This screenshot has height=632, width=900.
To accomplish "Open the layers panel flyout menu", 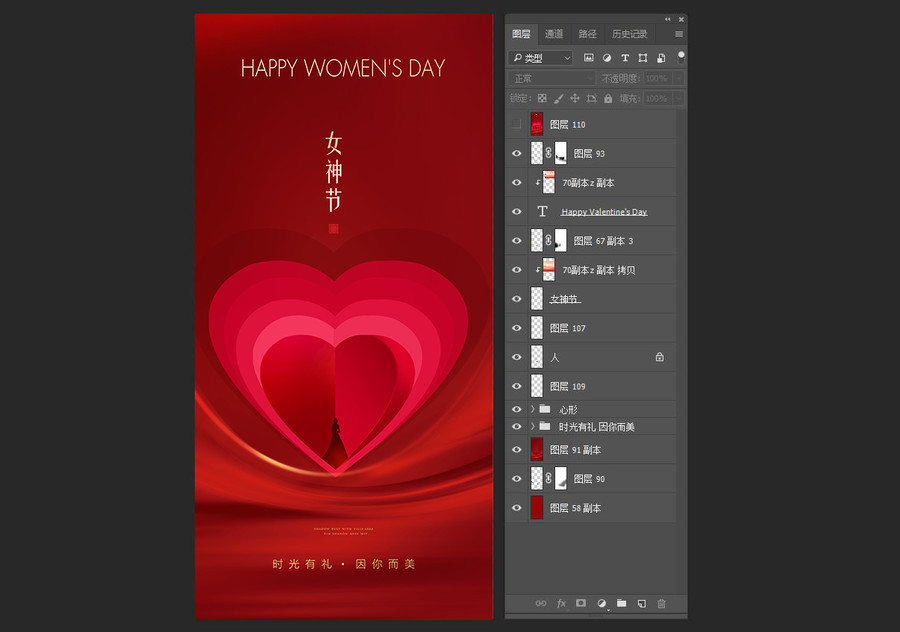I will coord(679,34).
